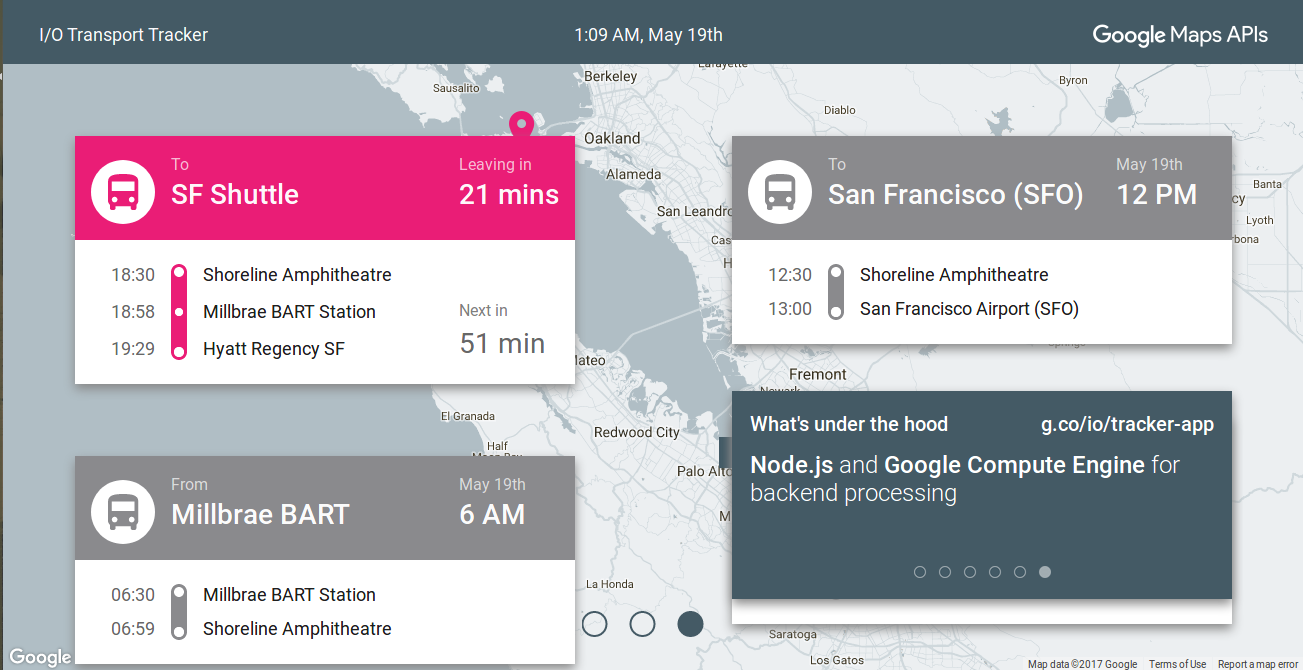Select the third slide dot in the info card
The width and height of the screenshot is (1303, 670).
[970, 572]
